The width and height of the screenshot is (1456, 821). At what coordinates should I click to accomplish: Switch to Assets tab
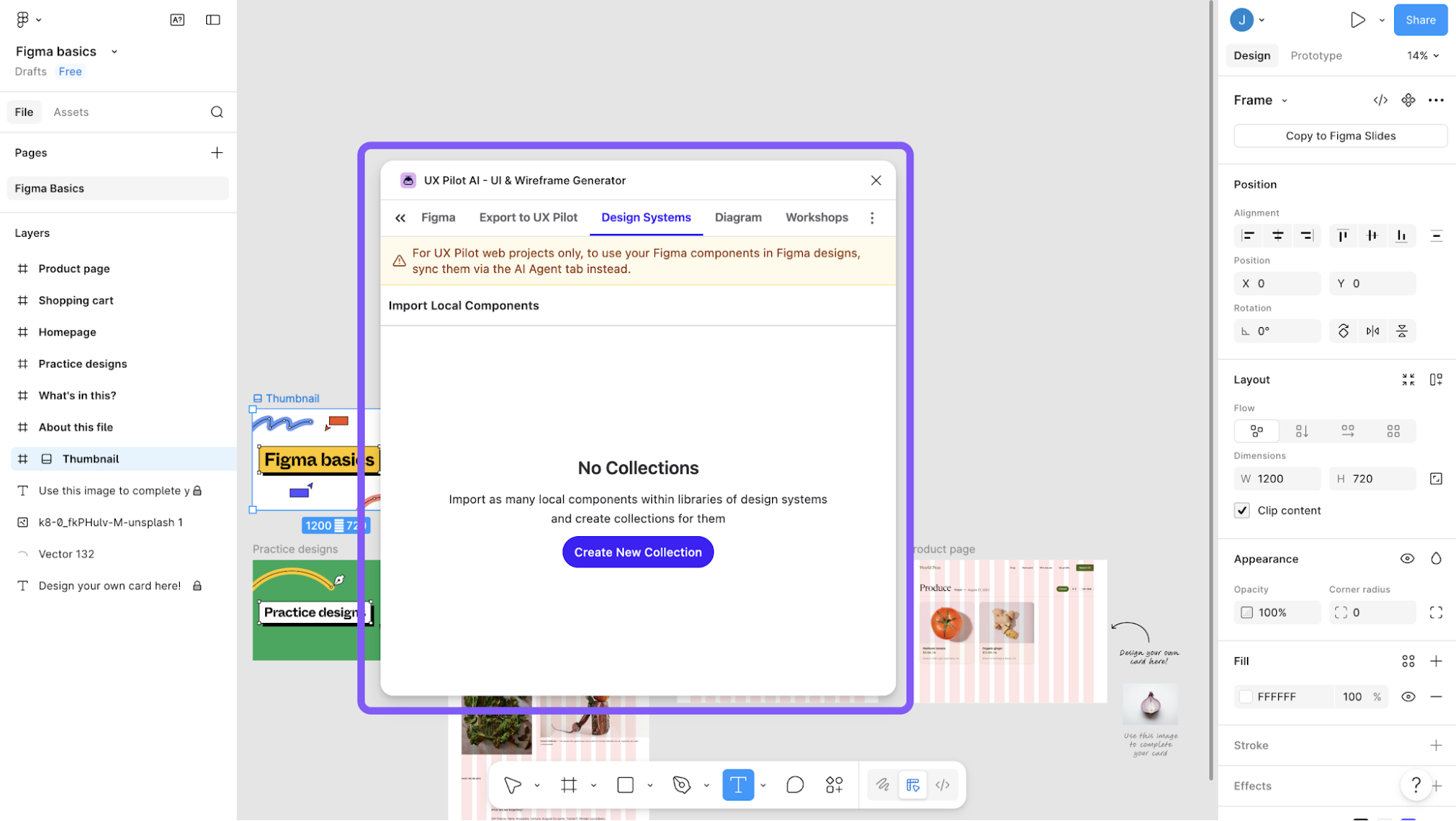coord(71,112)
